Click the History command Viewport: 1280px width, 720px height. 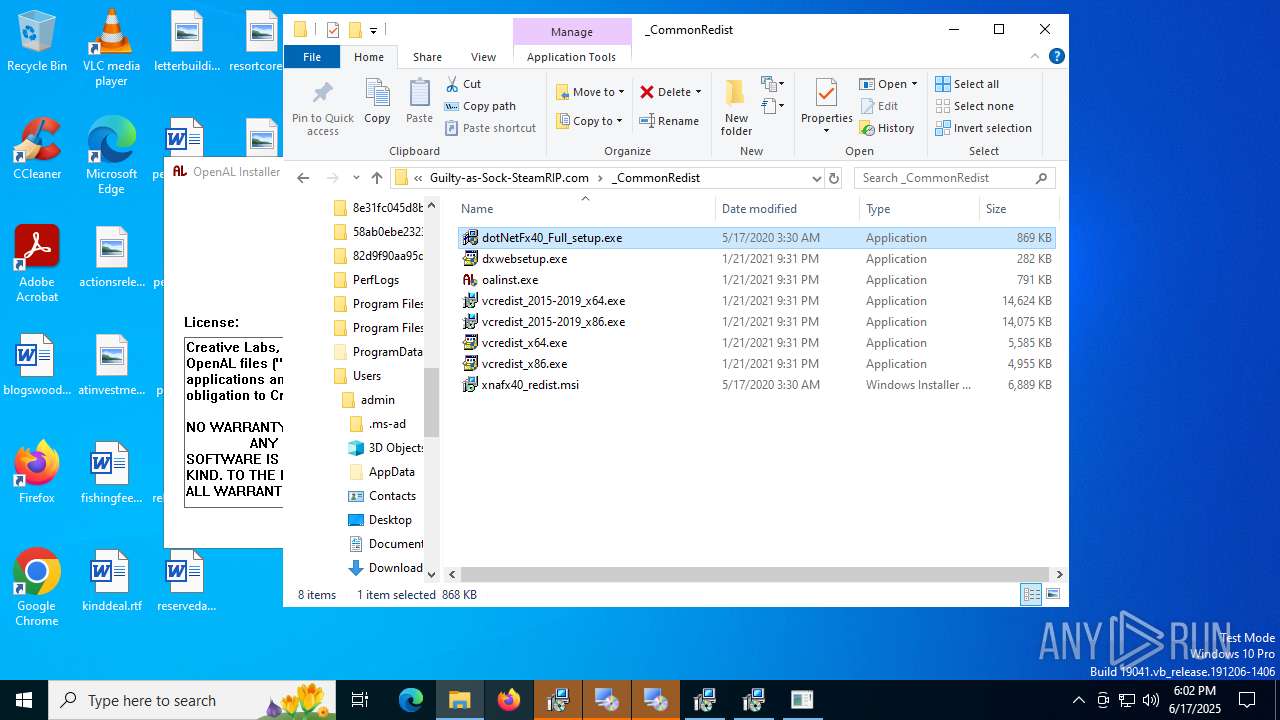(887, 128)
